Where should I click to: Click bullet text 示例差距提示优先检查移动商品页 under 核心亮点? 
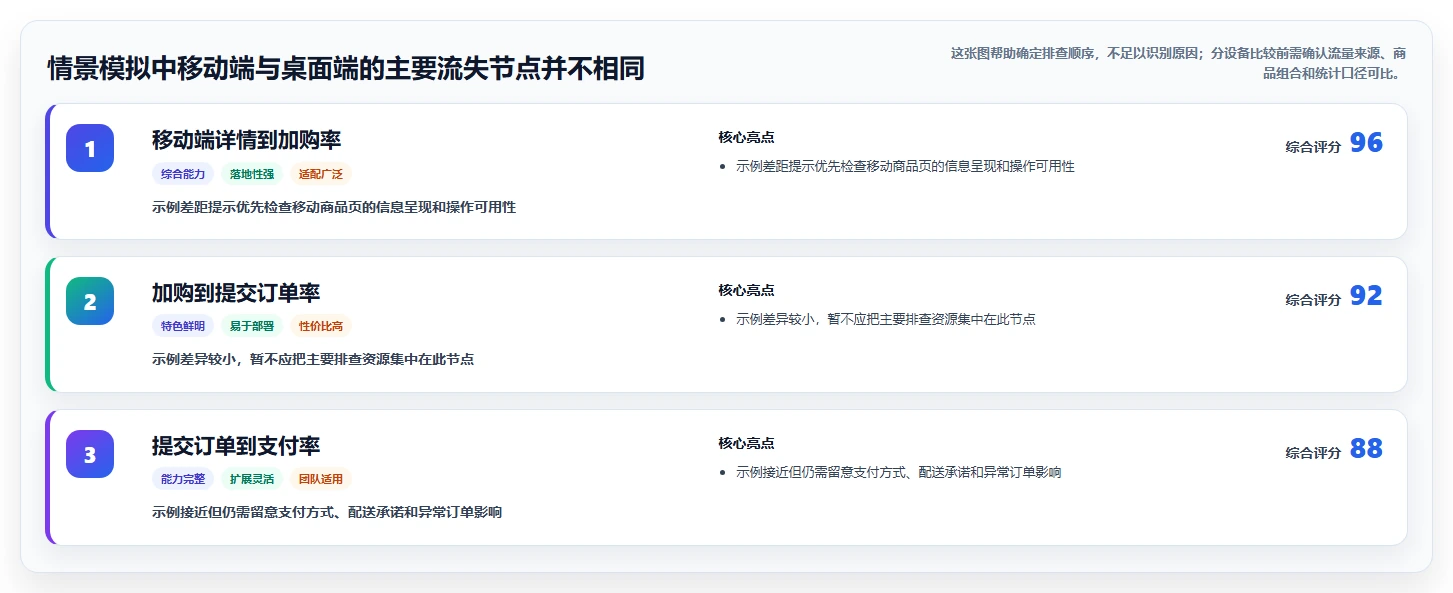coord(905,166)
